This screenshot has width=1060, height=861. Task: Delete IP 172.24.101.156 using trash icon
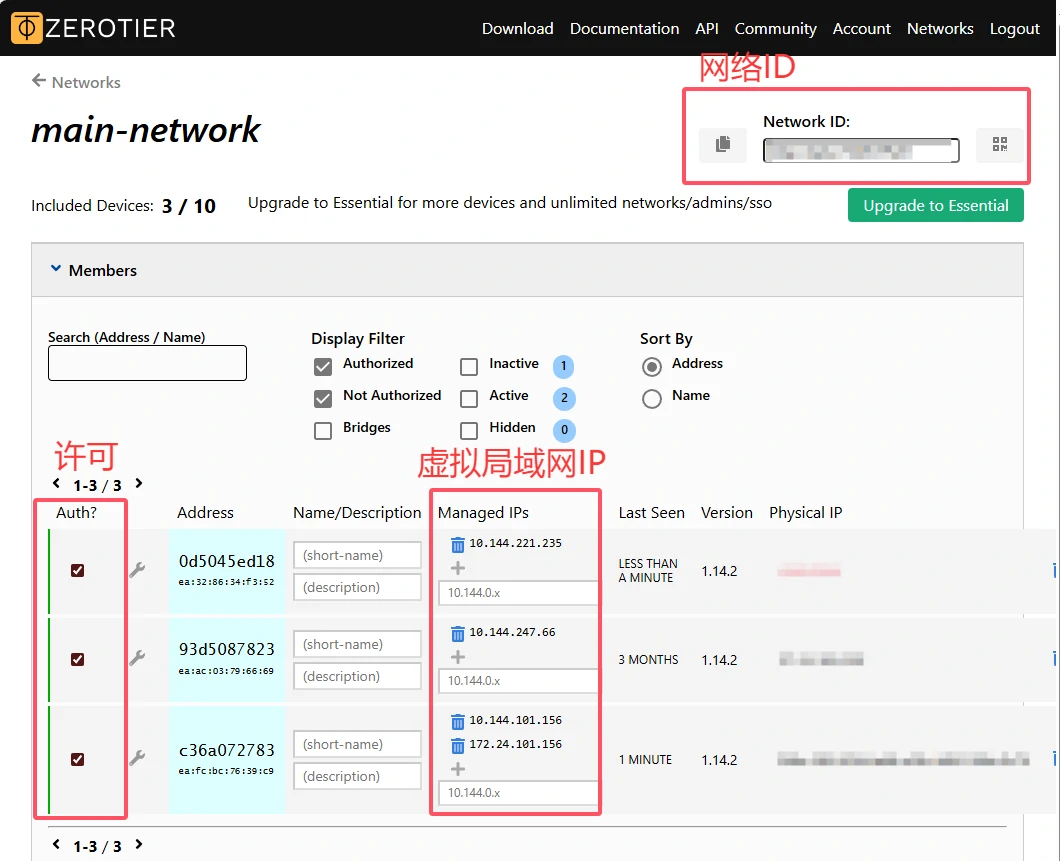click(x=457, y=745)
